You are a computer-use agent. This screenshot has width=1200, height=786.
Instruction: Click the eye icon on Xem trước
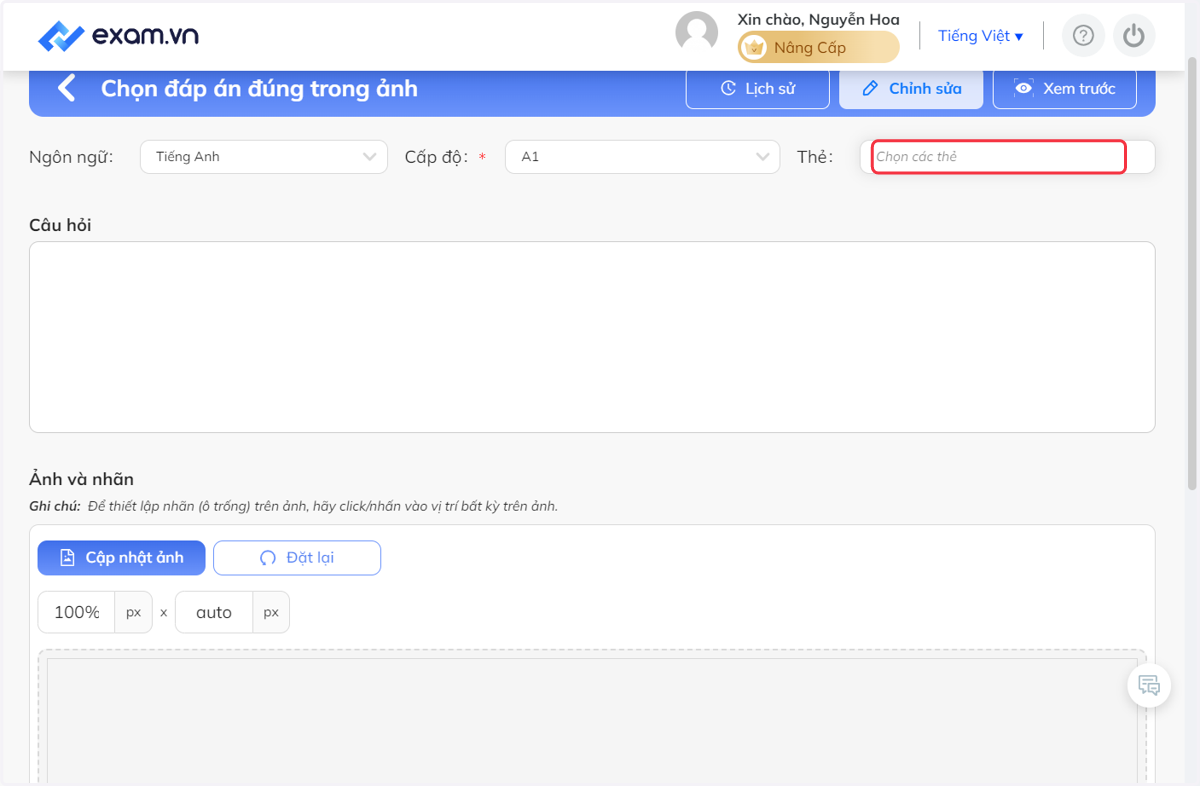tap(1023, 88)
